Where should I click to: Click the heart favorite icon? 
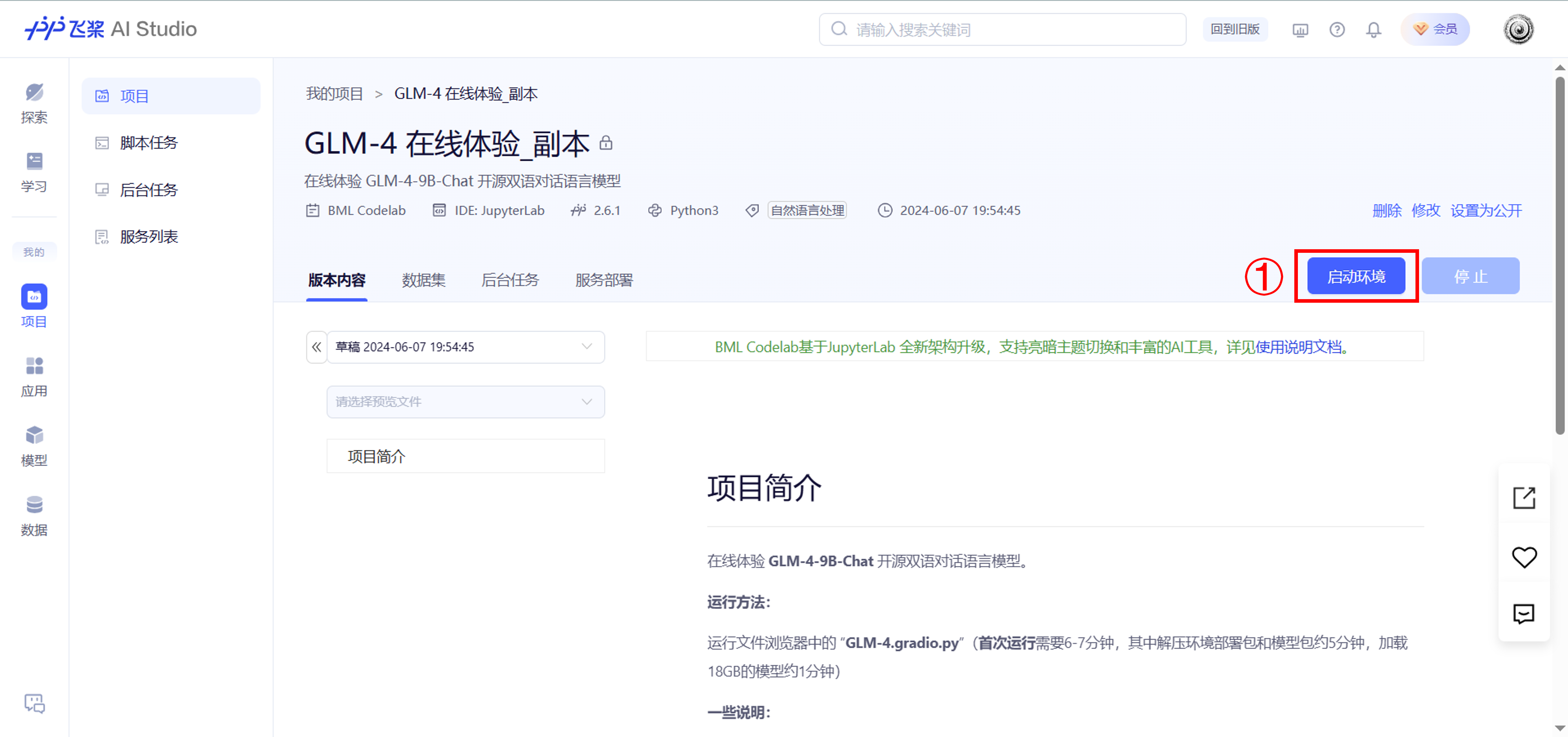[1523, 557]
